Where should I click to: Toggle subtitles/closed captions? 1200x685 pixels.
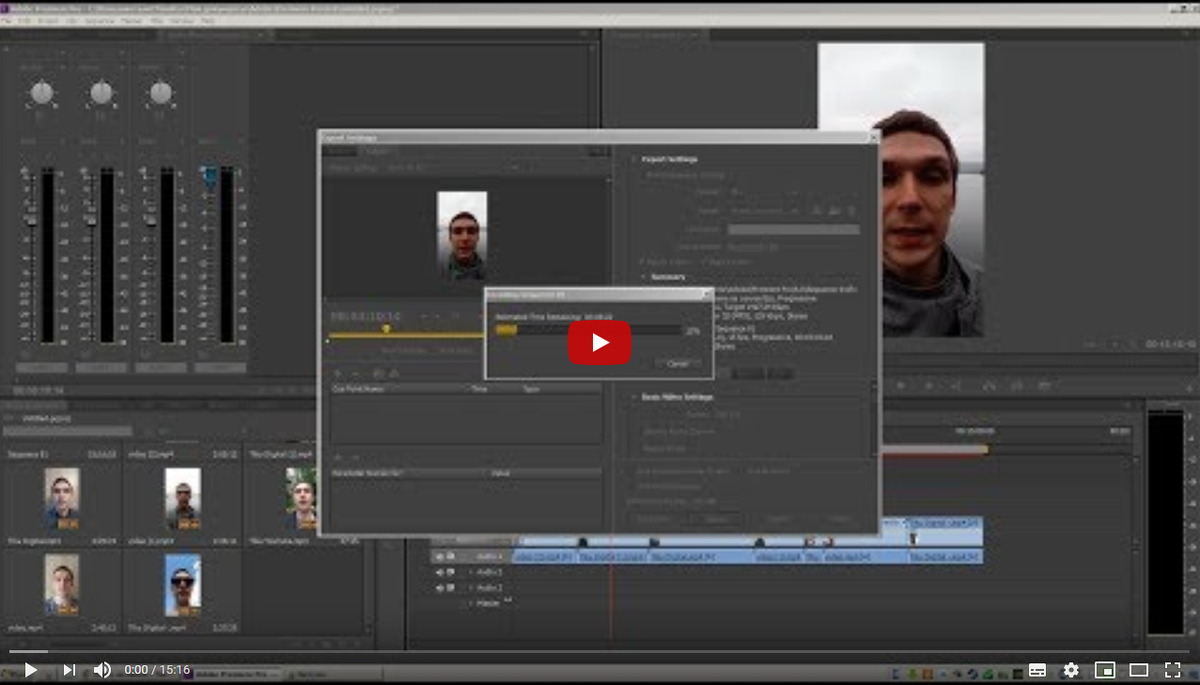tap(1038, 670)
